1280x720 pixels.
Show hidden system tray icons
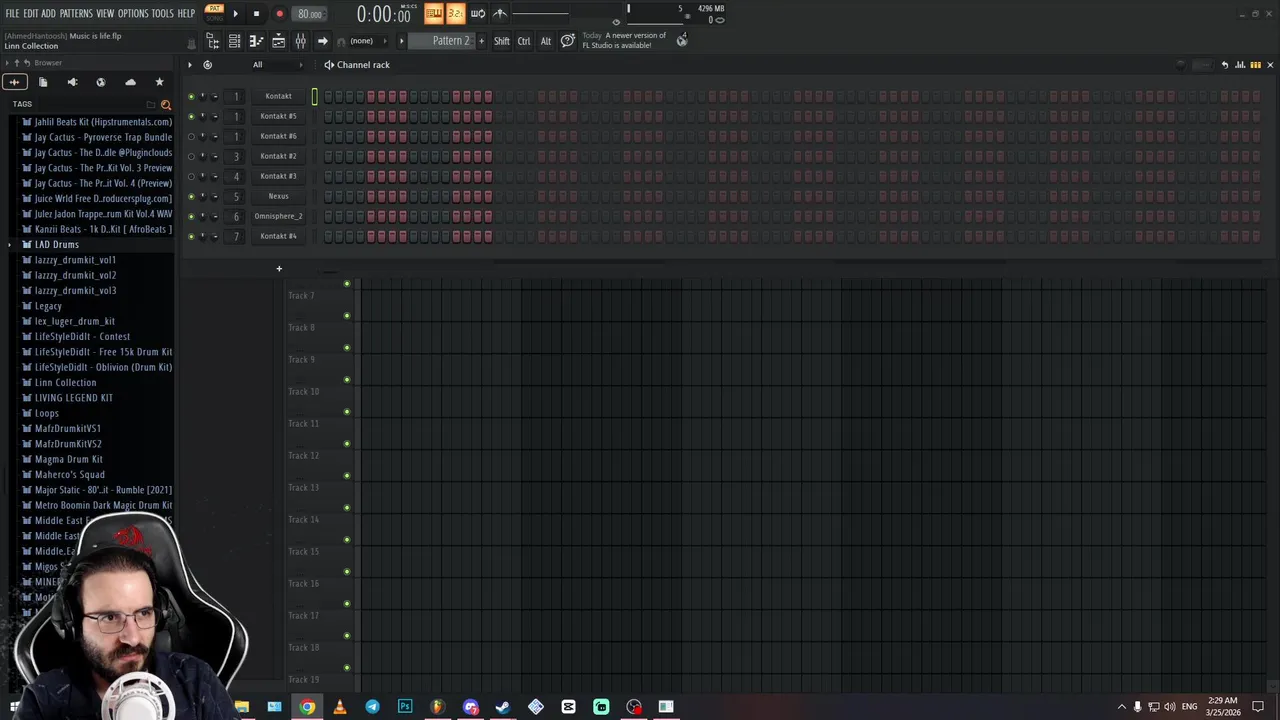tap(1121, 707)
